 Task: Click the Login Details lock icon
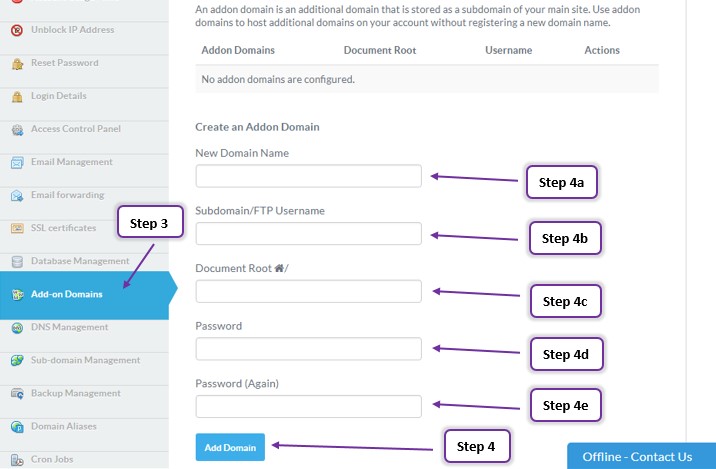coord(17,96)
